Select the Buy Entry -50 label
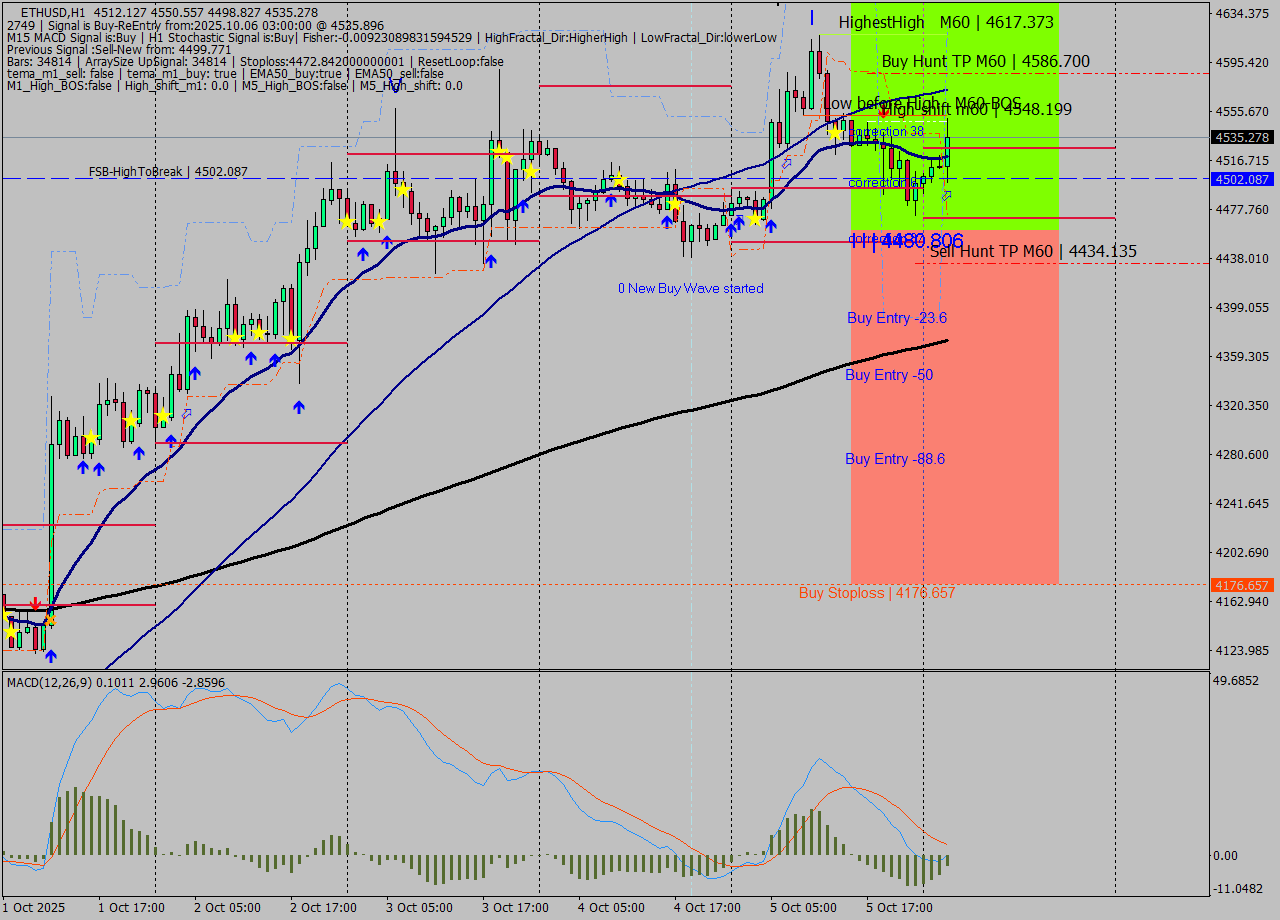The image size is (1280, 920). click(888, 375)
